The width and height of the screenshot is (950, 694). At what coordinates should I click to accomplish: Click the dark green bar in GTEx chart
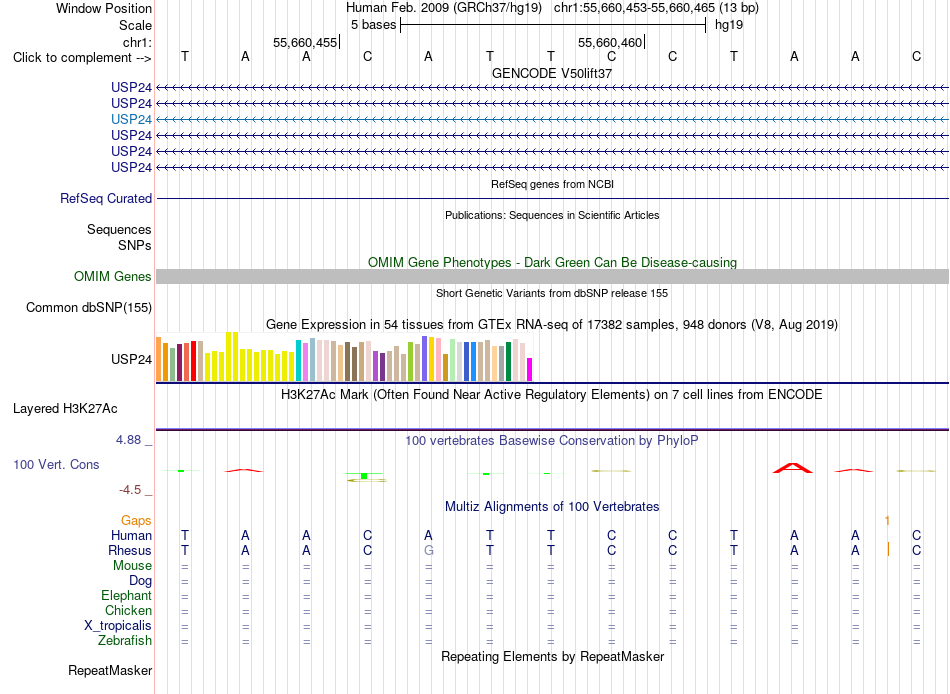point(508,362)
